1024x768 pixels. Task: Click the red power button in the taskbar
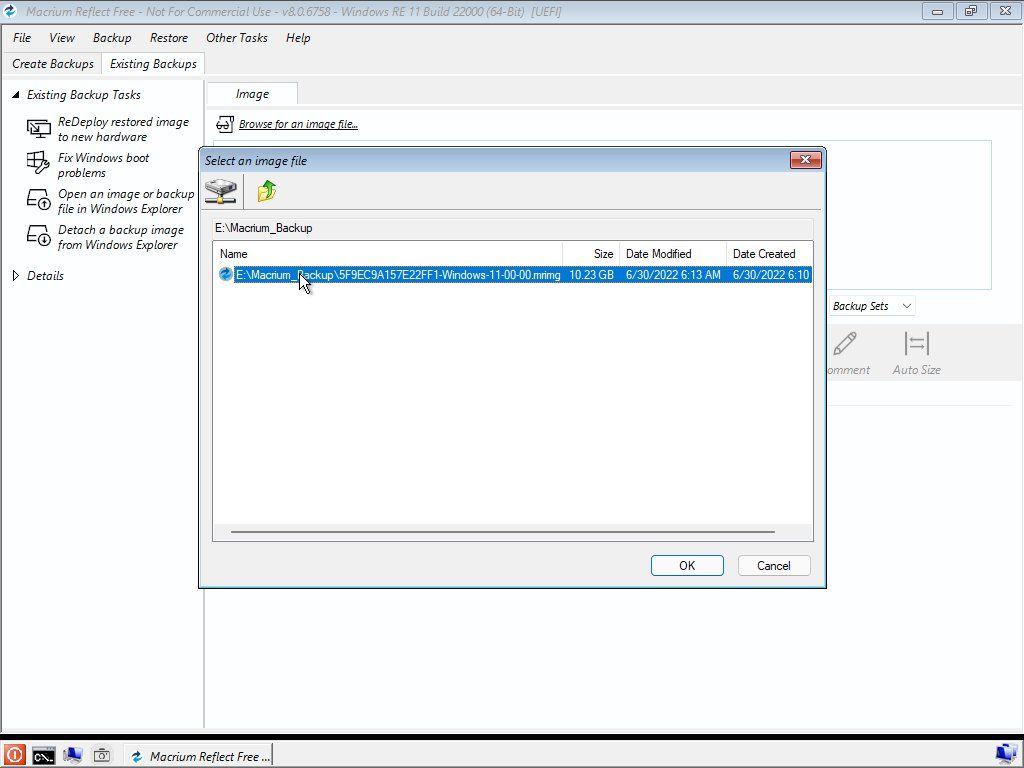tap(14, 756)
